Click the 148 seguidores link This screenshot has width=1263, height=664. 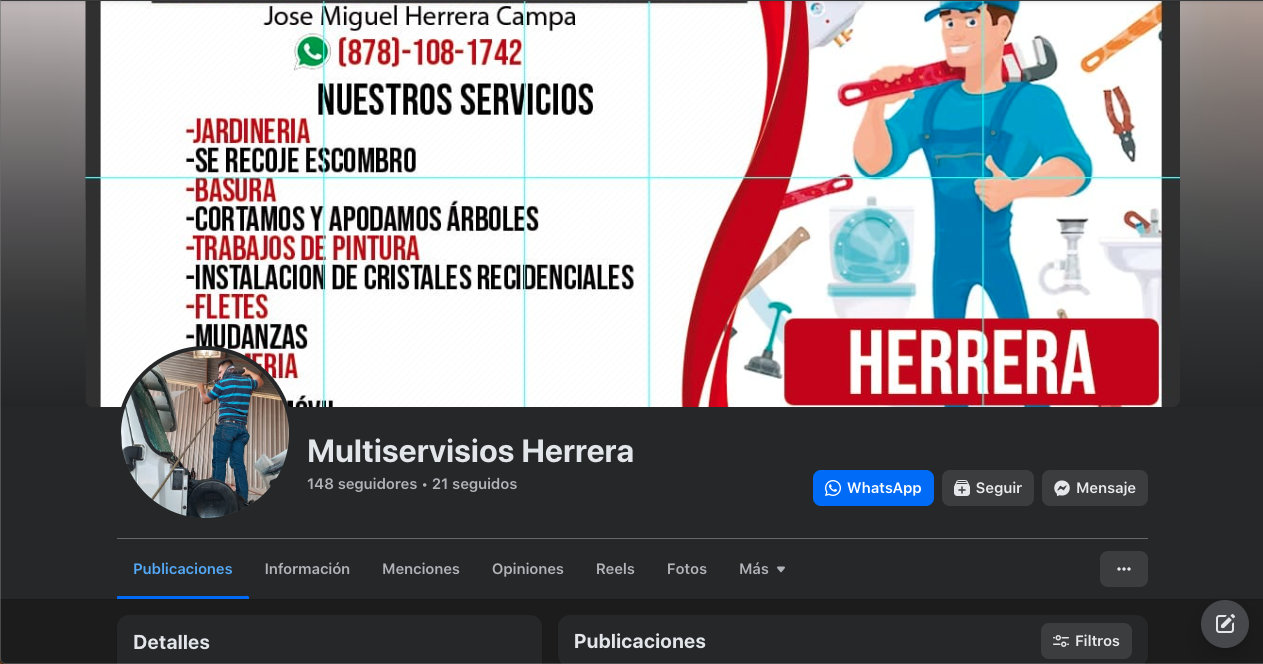click(x=362, y=484)
